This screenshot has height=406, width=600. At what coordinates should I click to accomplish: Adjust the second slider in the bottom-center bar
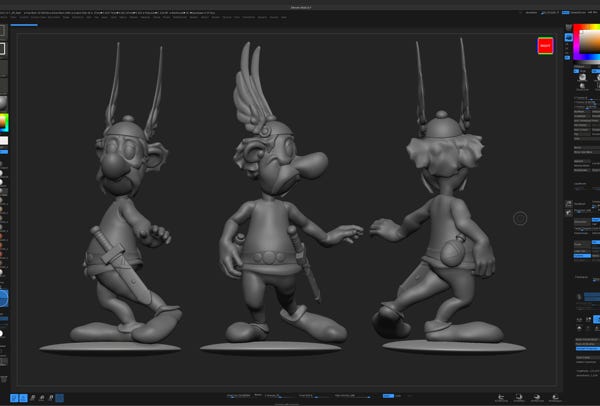click(279, 396)
